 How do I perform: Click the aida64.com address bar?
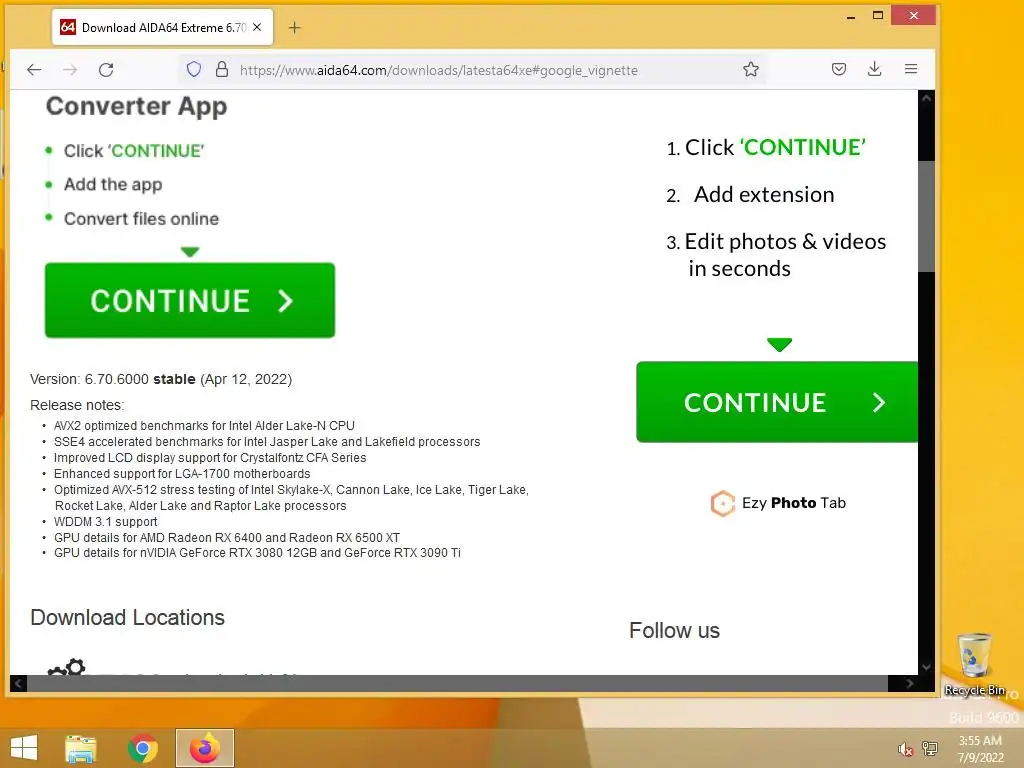coord(470,70)
